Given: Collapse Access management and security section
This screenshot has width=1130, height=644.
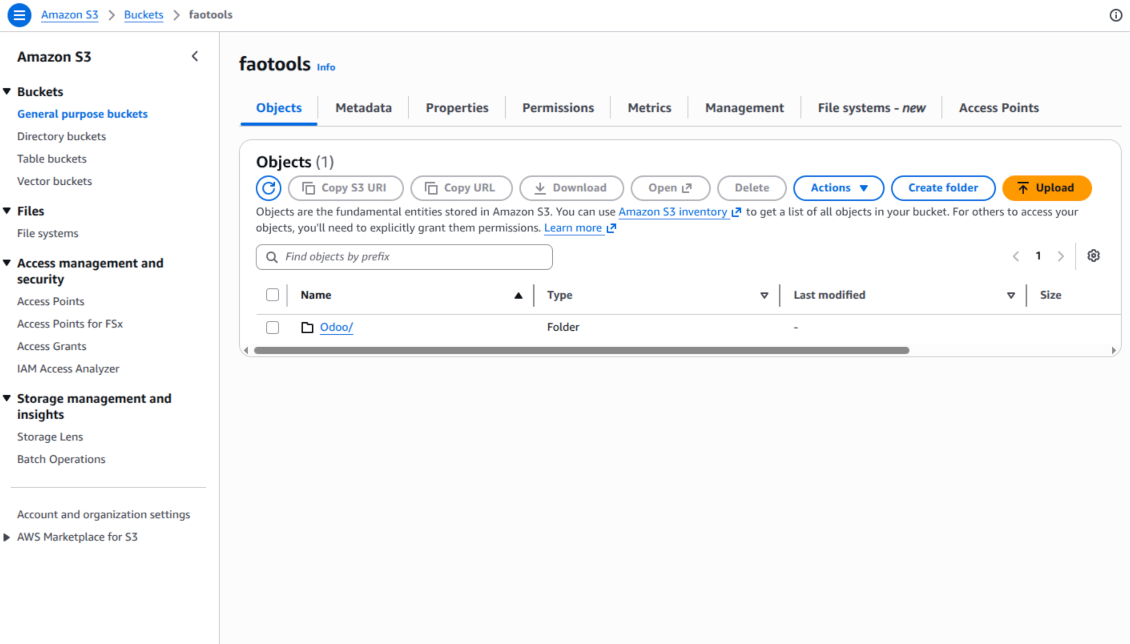Looking at the screenshot, I should pyautogui.click(x=7, y=263).
